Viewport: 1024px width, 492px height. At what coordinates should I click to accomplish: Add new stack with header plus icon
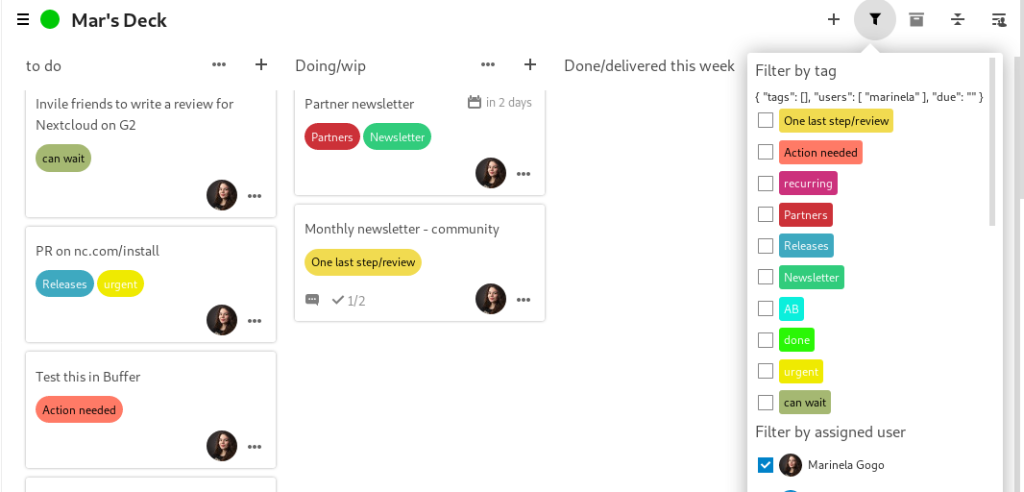pos(833,19)
